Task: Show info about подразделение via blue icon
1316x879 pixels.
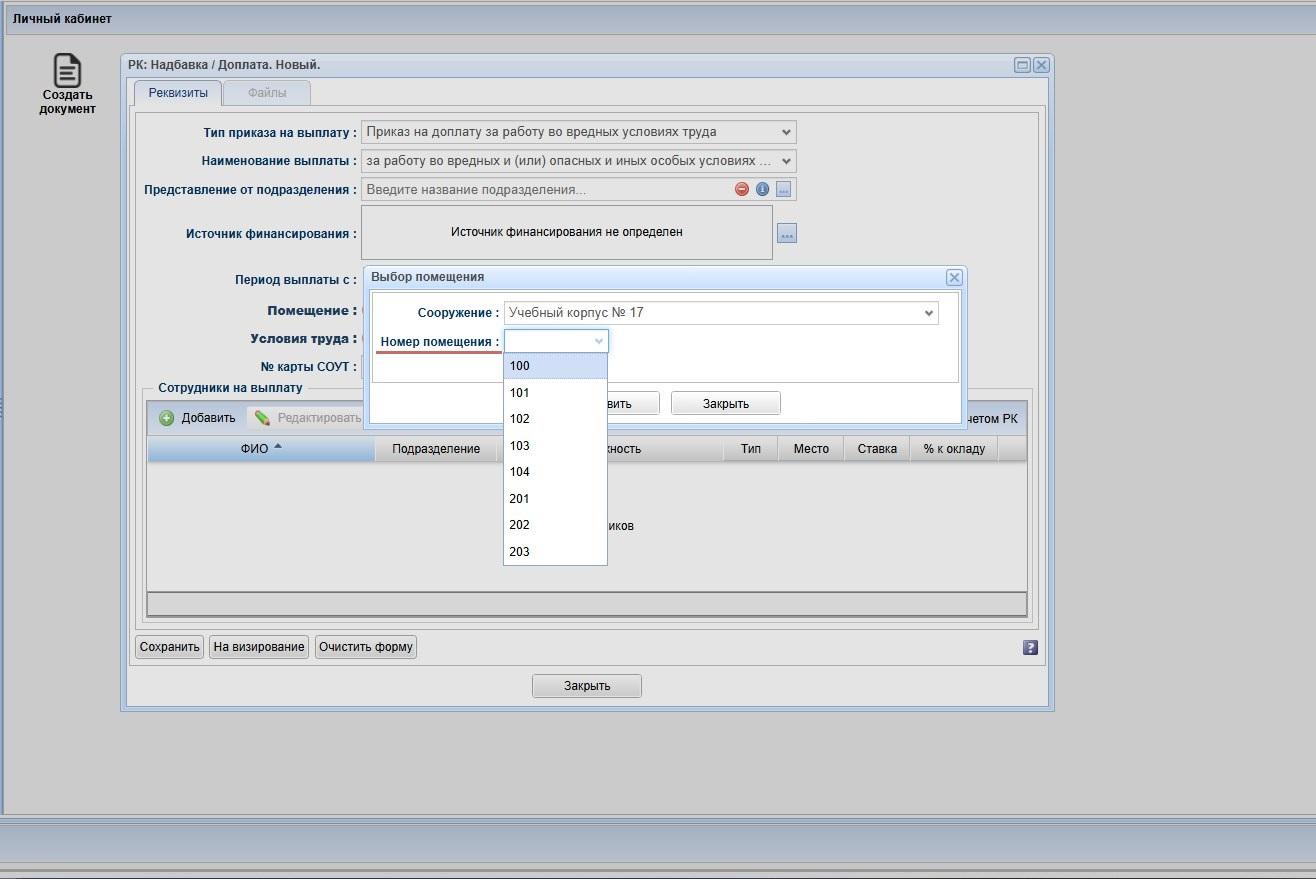Action: [762, 189]
